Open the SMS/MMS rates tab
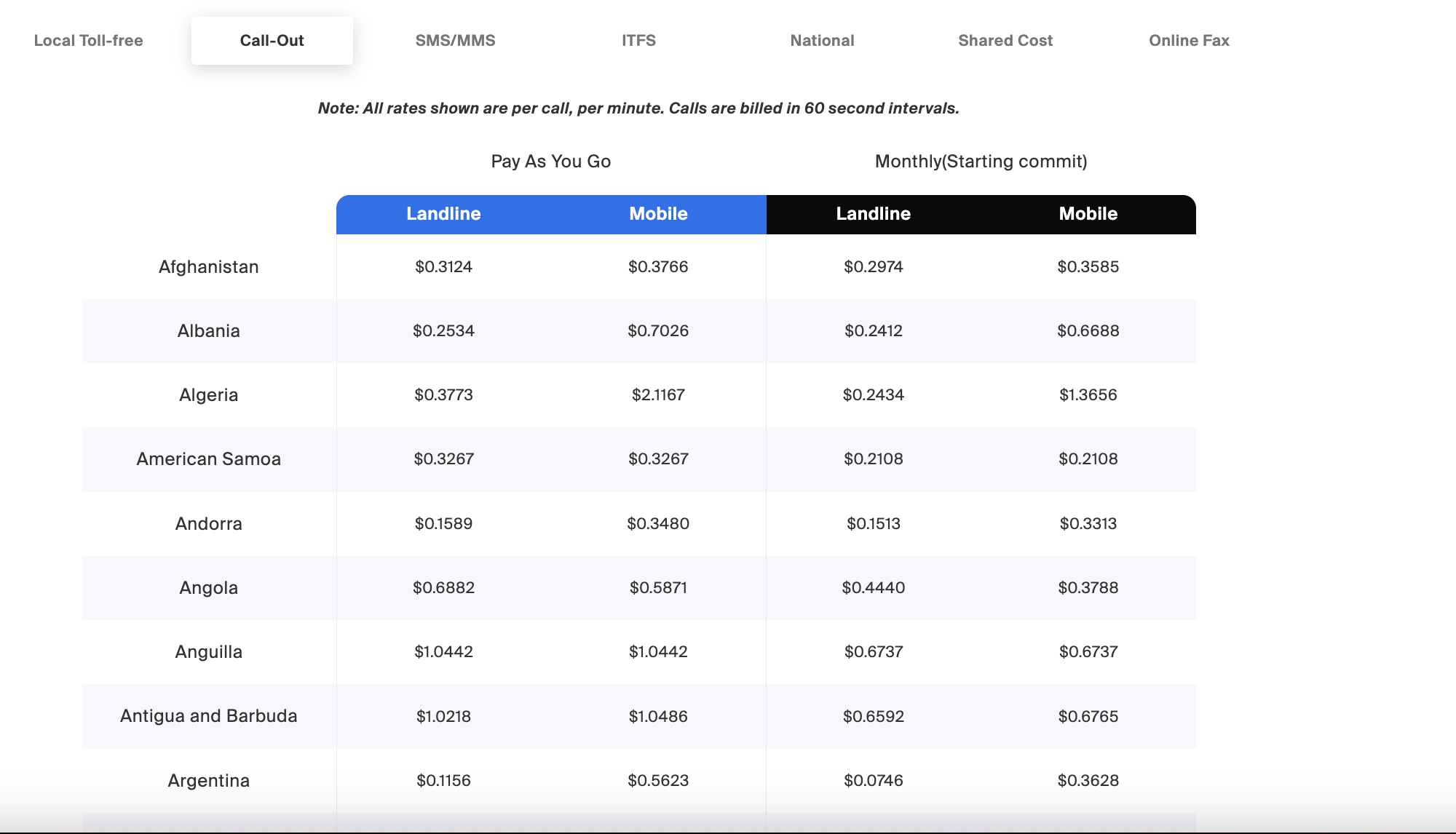This screenshot has width=1456, height=834. click(456, 41)
